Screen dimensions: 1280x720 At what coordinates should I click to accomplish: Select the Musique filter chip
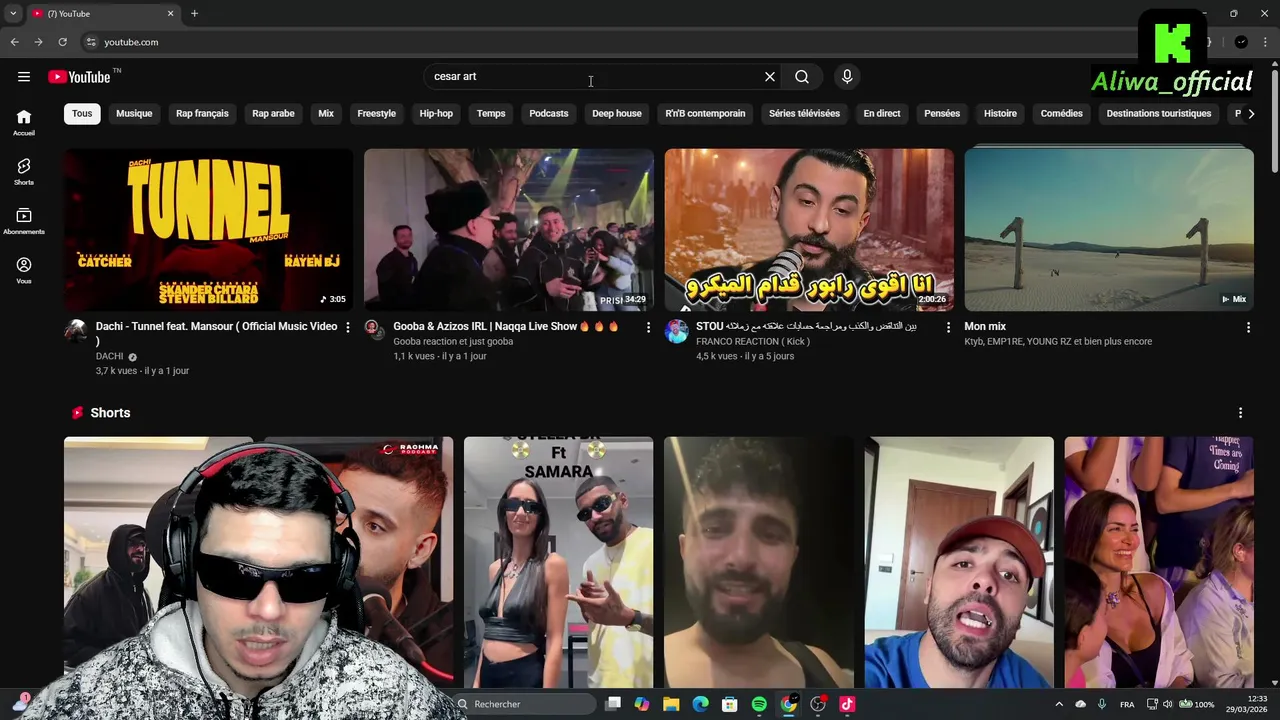pyautogui.click(x=134, y=114)
